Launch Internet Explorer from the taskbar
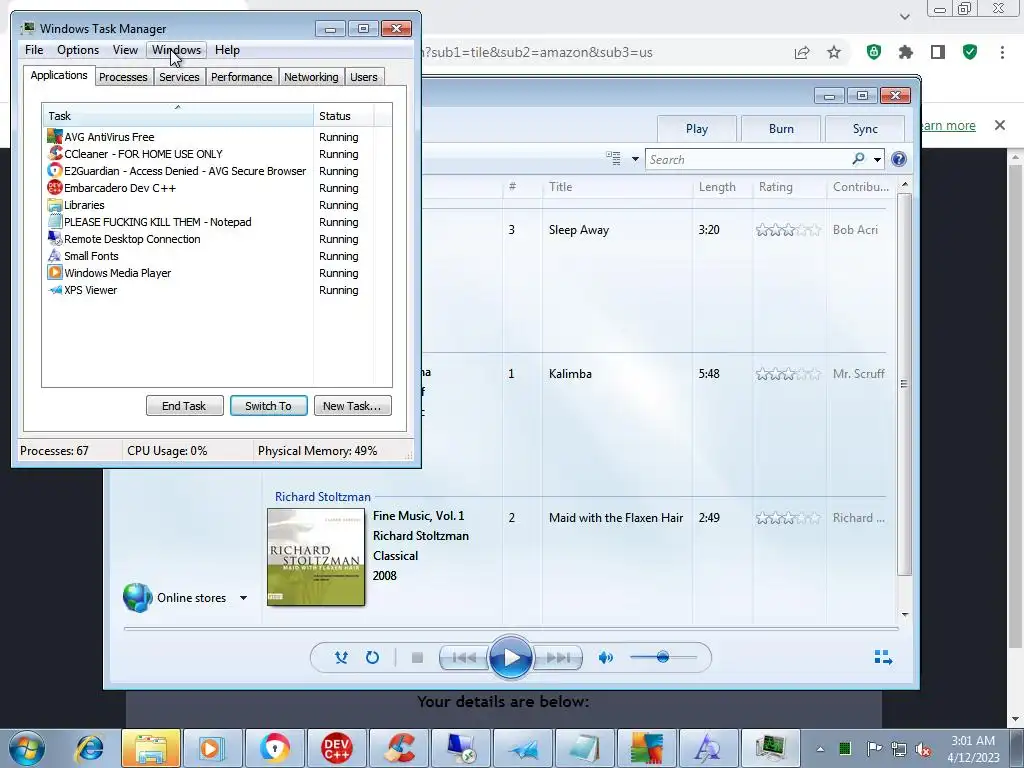Screen dimensions: 1024x768 tap(89, 748)
